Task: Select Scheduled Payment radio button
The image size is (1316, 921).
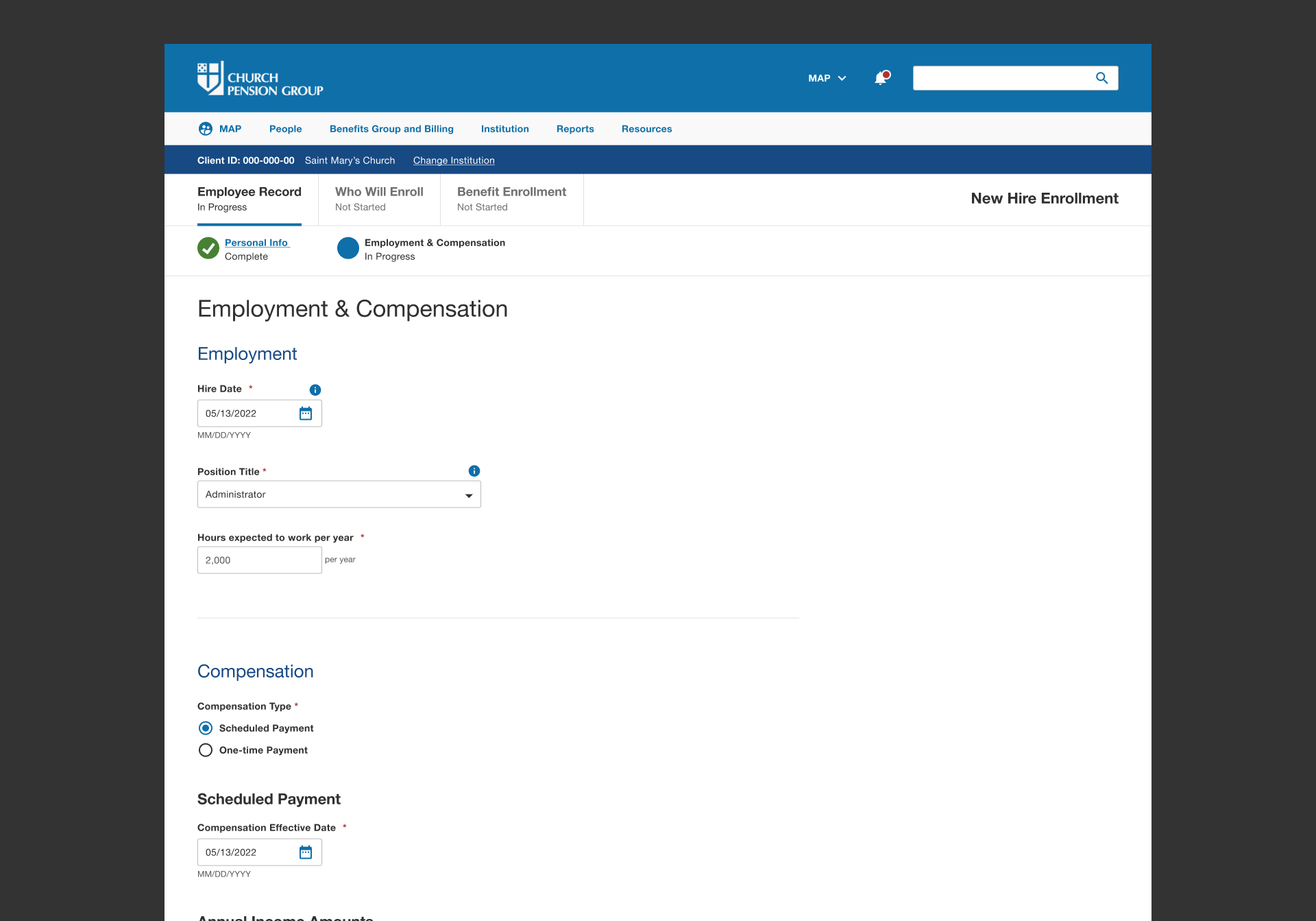Action: [x=206, y=728]
